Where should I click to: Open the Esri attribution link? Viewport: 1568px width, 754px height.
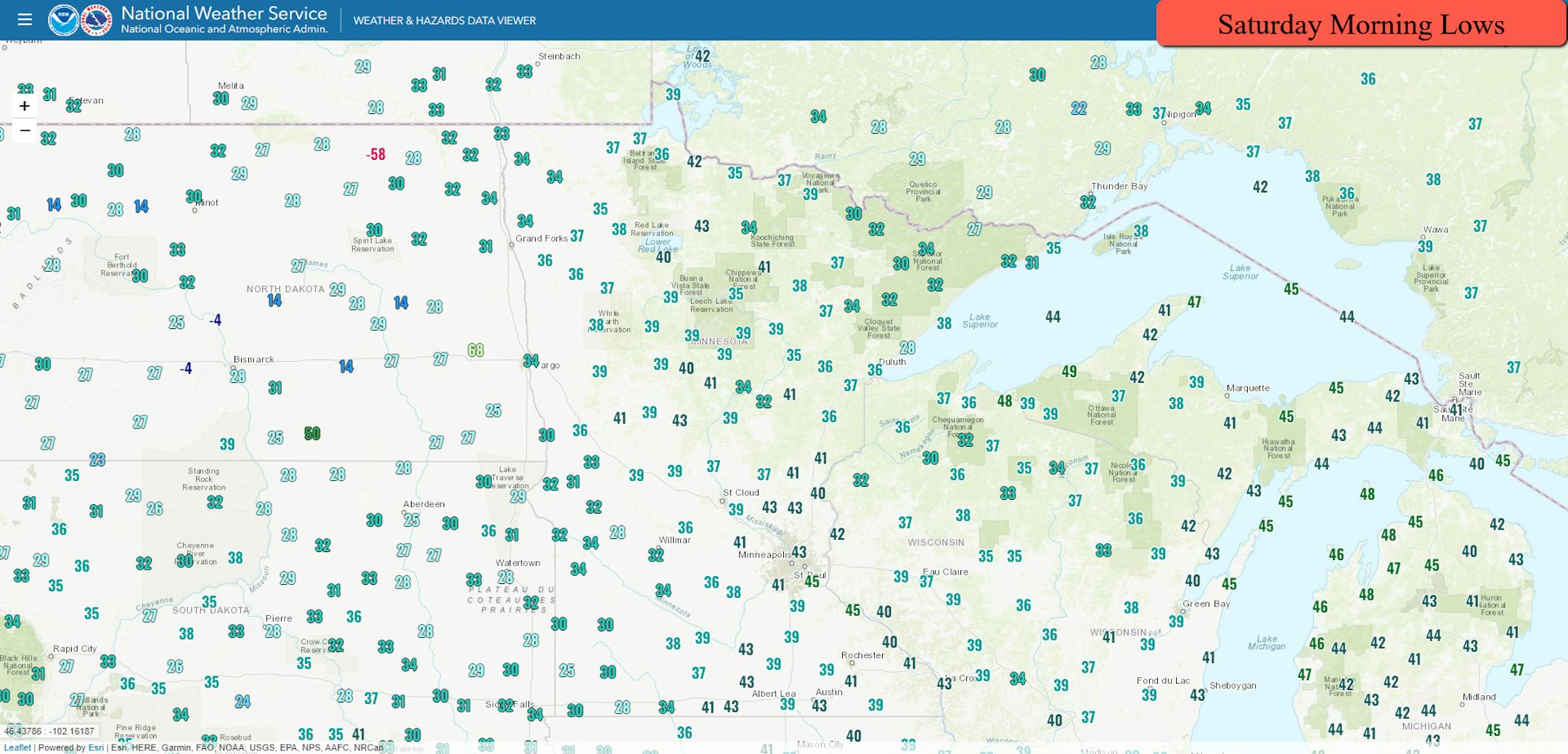[x=96, y=747]
